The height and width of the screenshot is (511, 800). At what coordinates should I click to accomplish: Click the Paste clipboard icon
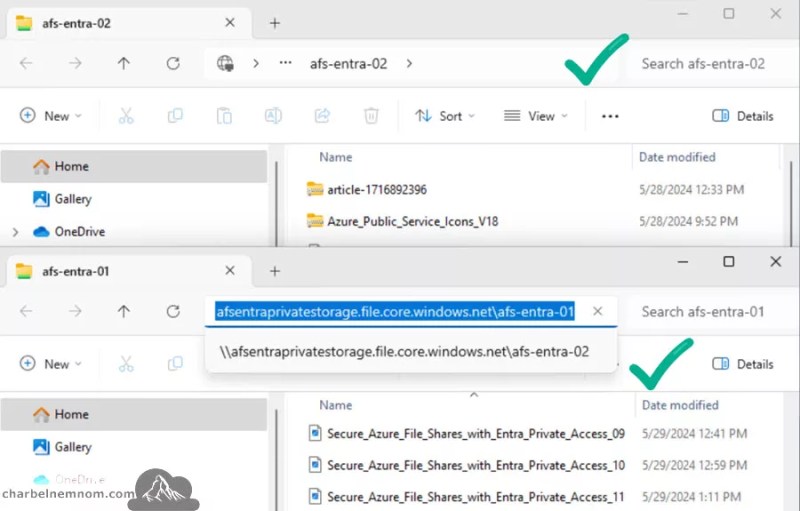224,116
